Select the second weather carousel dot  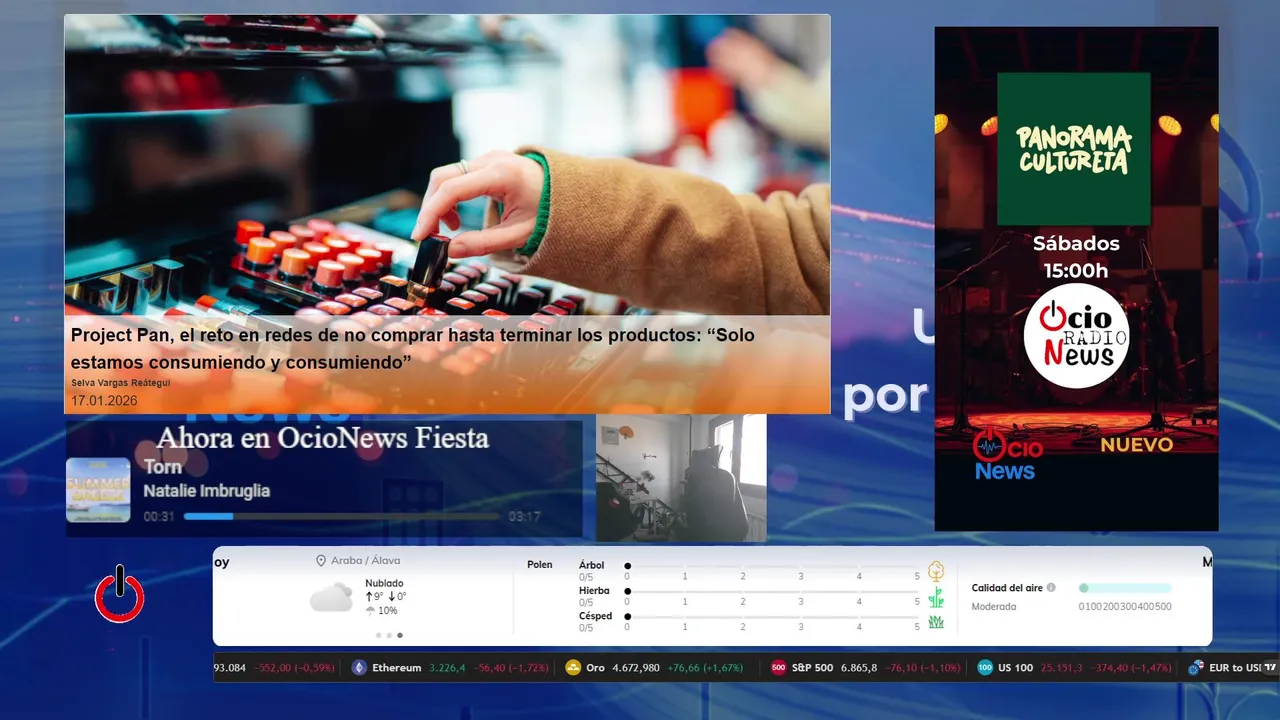(x=389, y=635)
